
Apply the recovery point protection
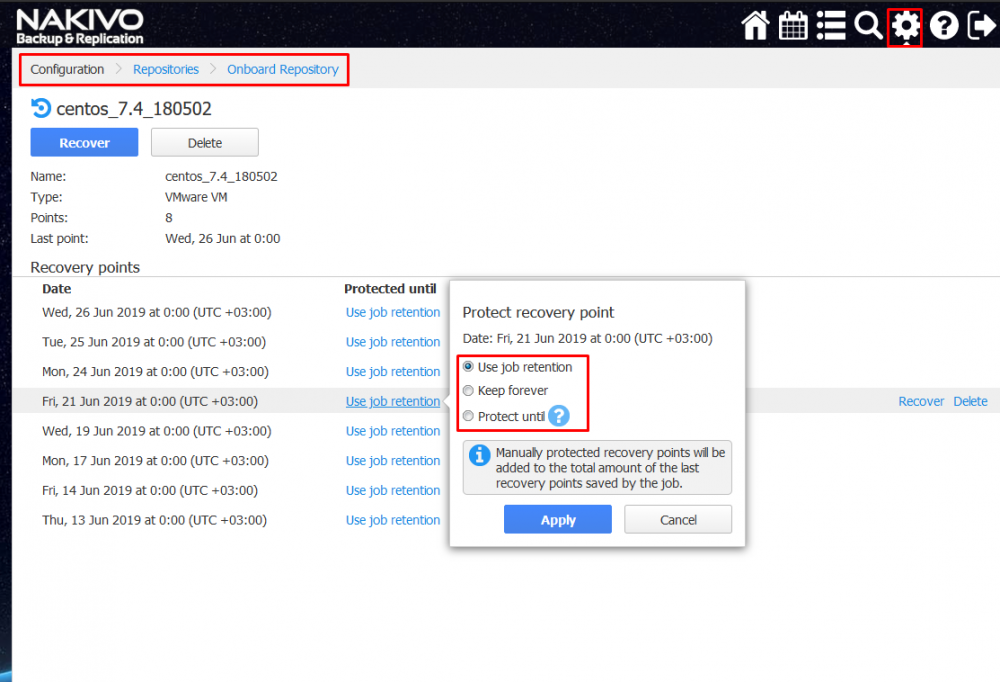(558, 519)
